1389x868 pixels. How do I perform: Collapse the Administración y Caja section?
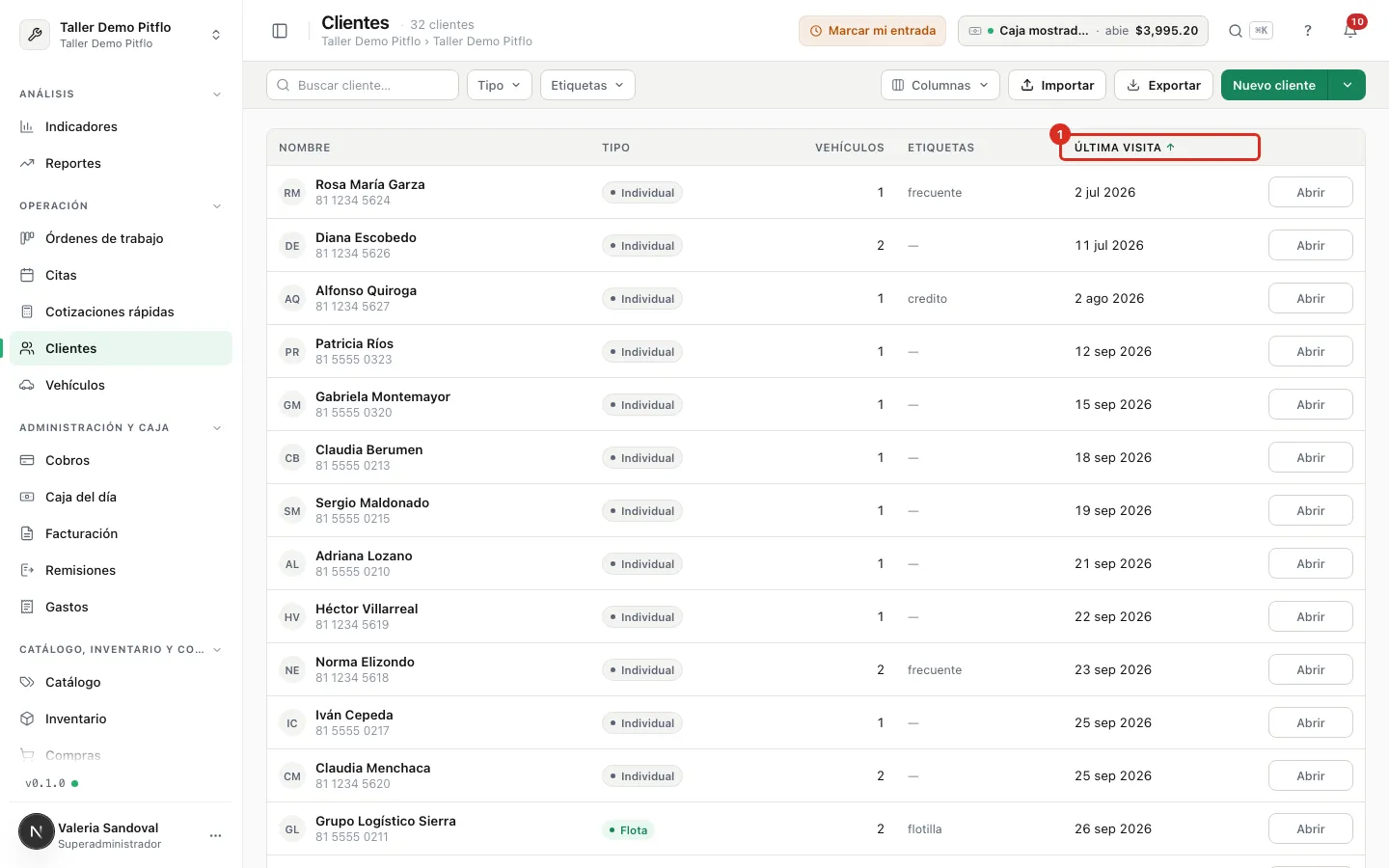tap(217, 428)
